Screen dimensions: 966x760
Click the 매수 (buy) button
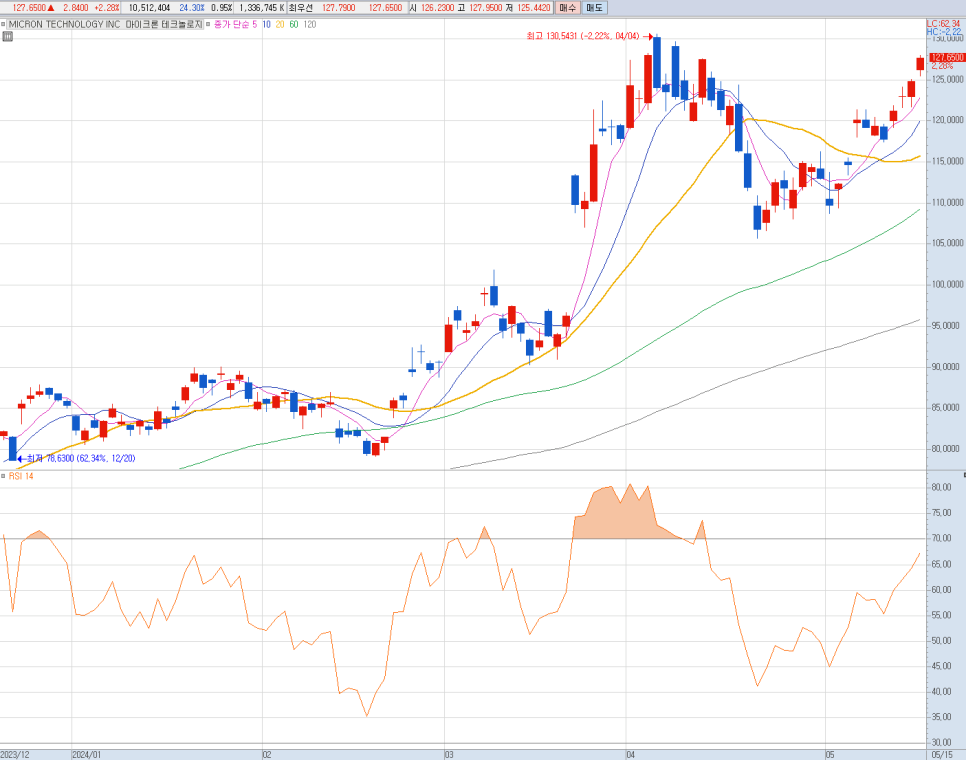pos(567,8)
